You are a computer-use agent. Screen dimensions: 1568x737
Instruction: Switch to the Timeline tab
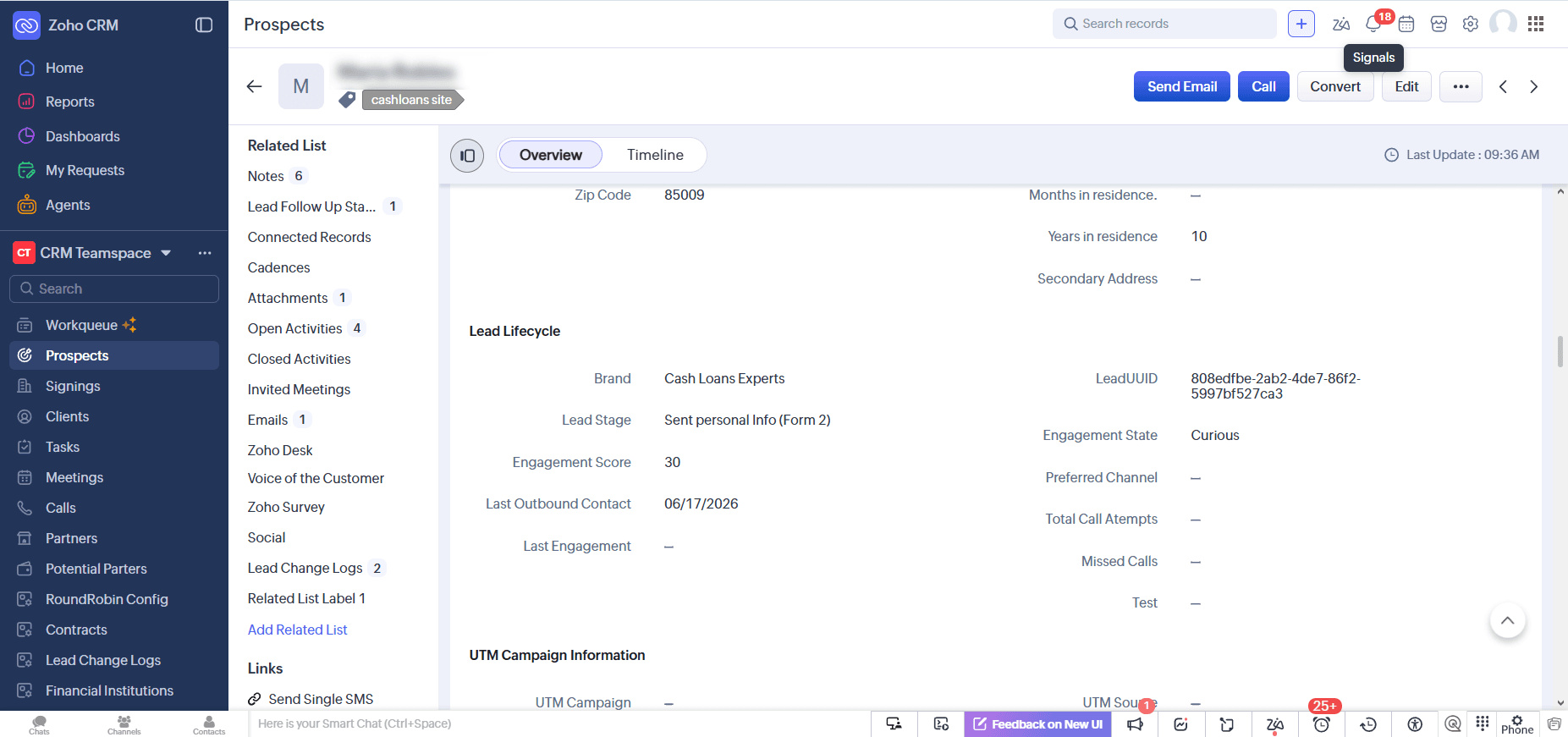click(655, 155)
